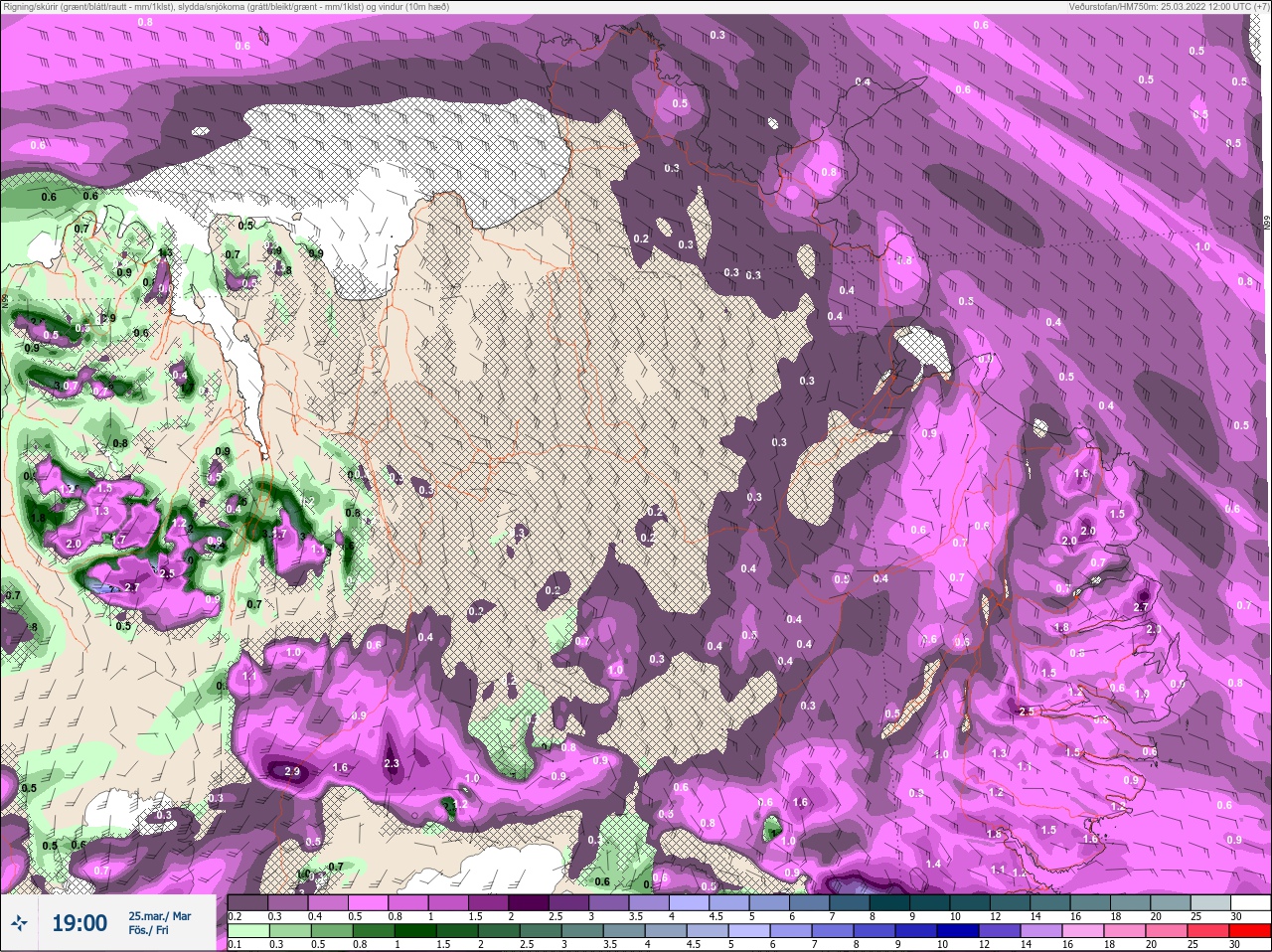
Task: Click the date label 25.mar./ Mar Fös./ Fri
Action: pos(159,923)
